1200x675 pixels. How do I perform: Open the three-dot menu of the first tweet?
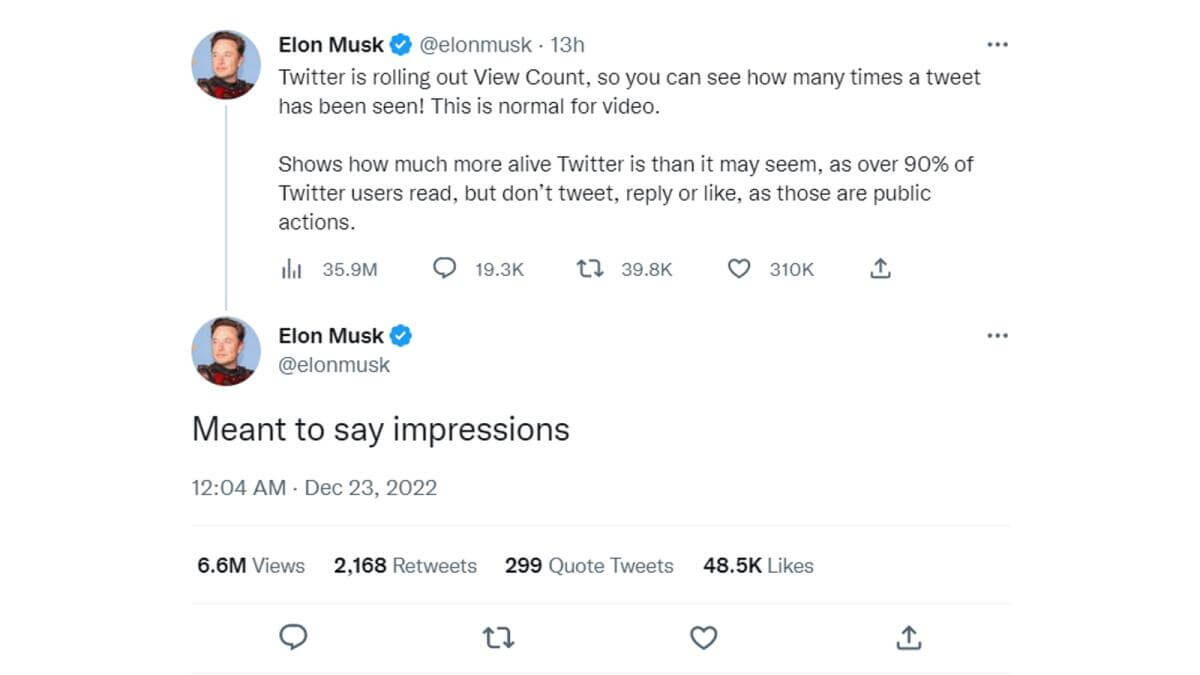(x=997, y=45)
